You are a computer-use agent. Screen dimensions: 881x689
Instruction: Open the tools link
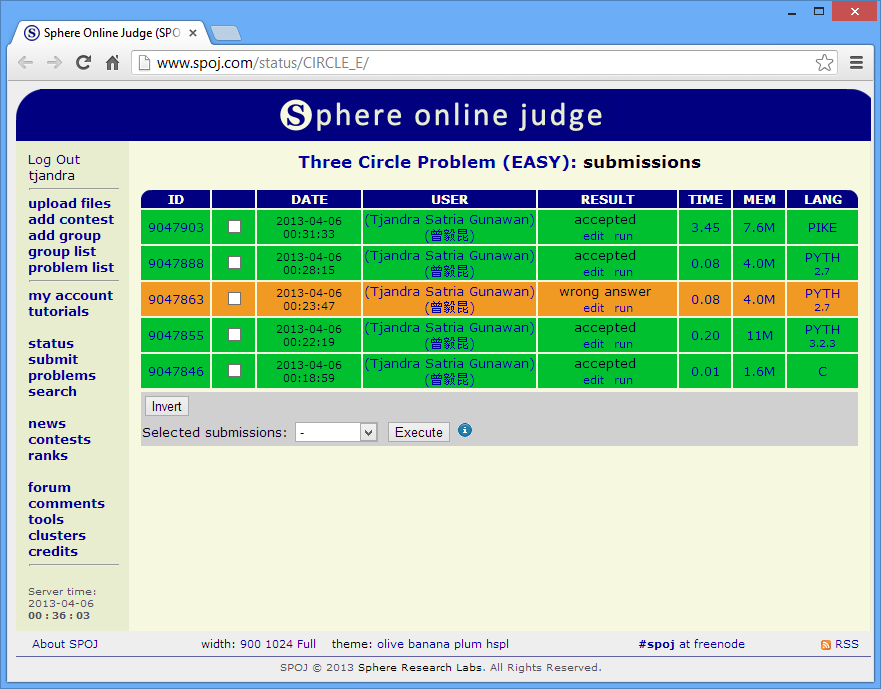(46, 519)
